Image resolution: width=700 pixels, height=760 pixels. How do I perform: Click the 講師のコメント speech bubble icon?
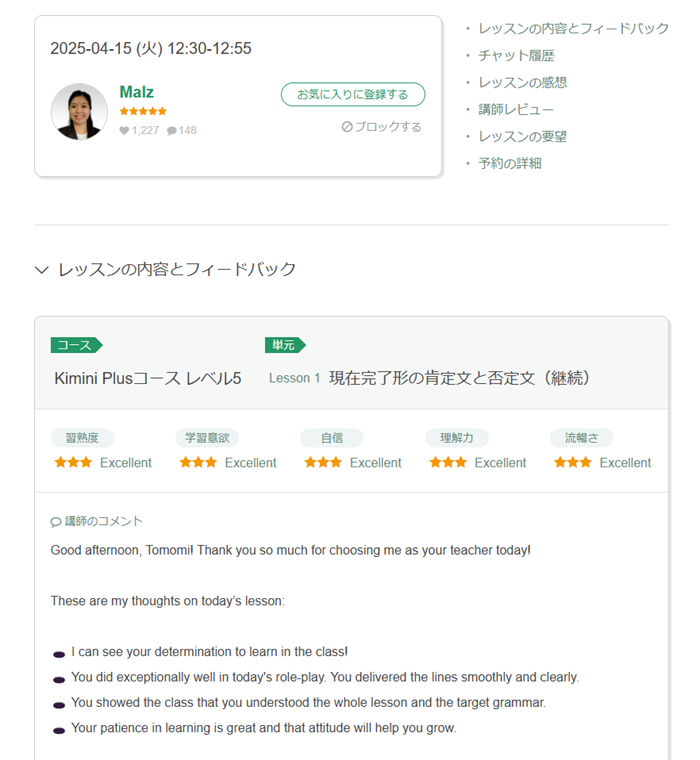click(56, 522)
